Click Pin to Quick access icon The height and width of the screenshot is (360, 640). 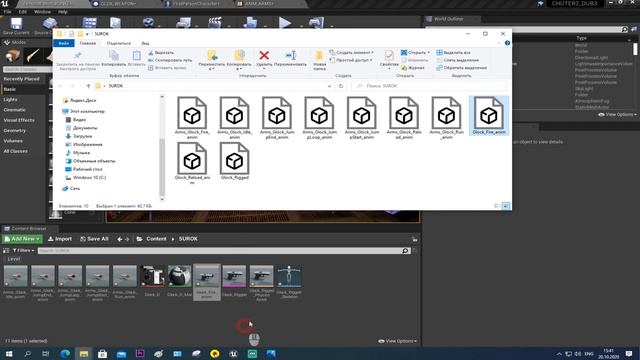78,55
